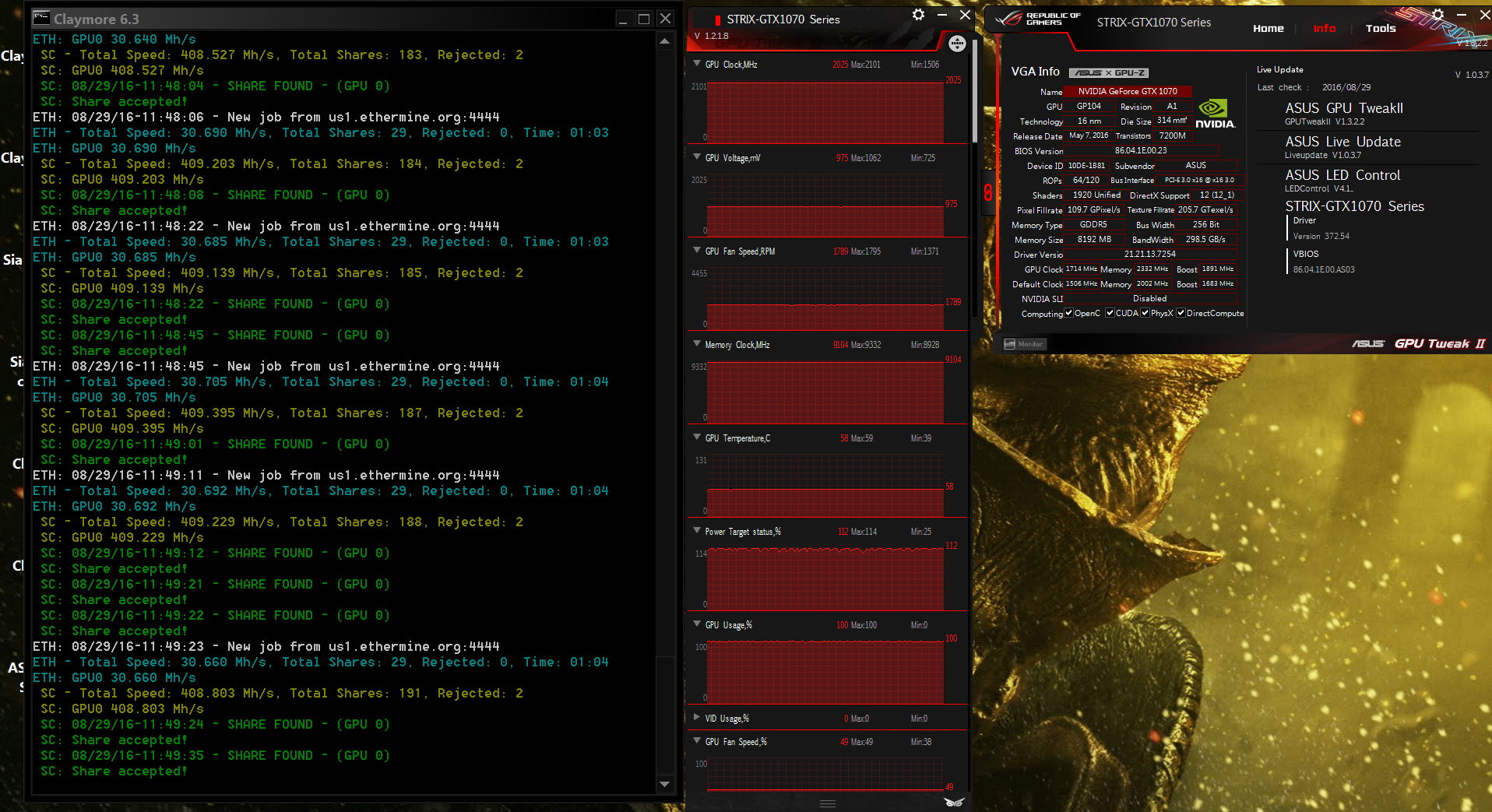Click the NVIDIA SLI value Disabled
Viewport: 1492px width, 812px height.
click(x=1149, y=299)
